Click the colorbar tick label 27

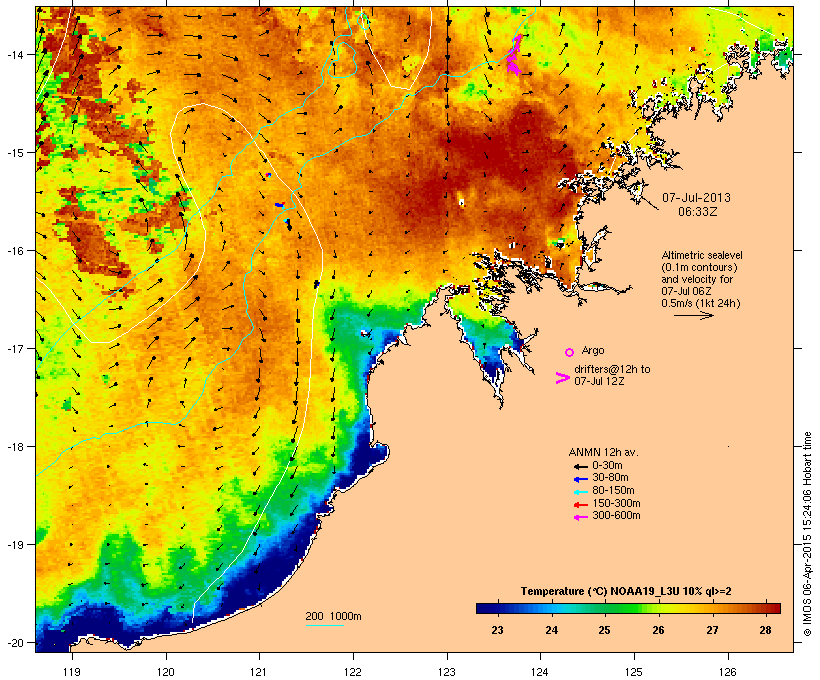[x=712, y=630]
